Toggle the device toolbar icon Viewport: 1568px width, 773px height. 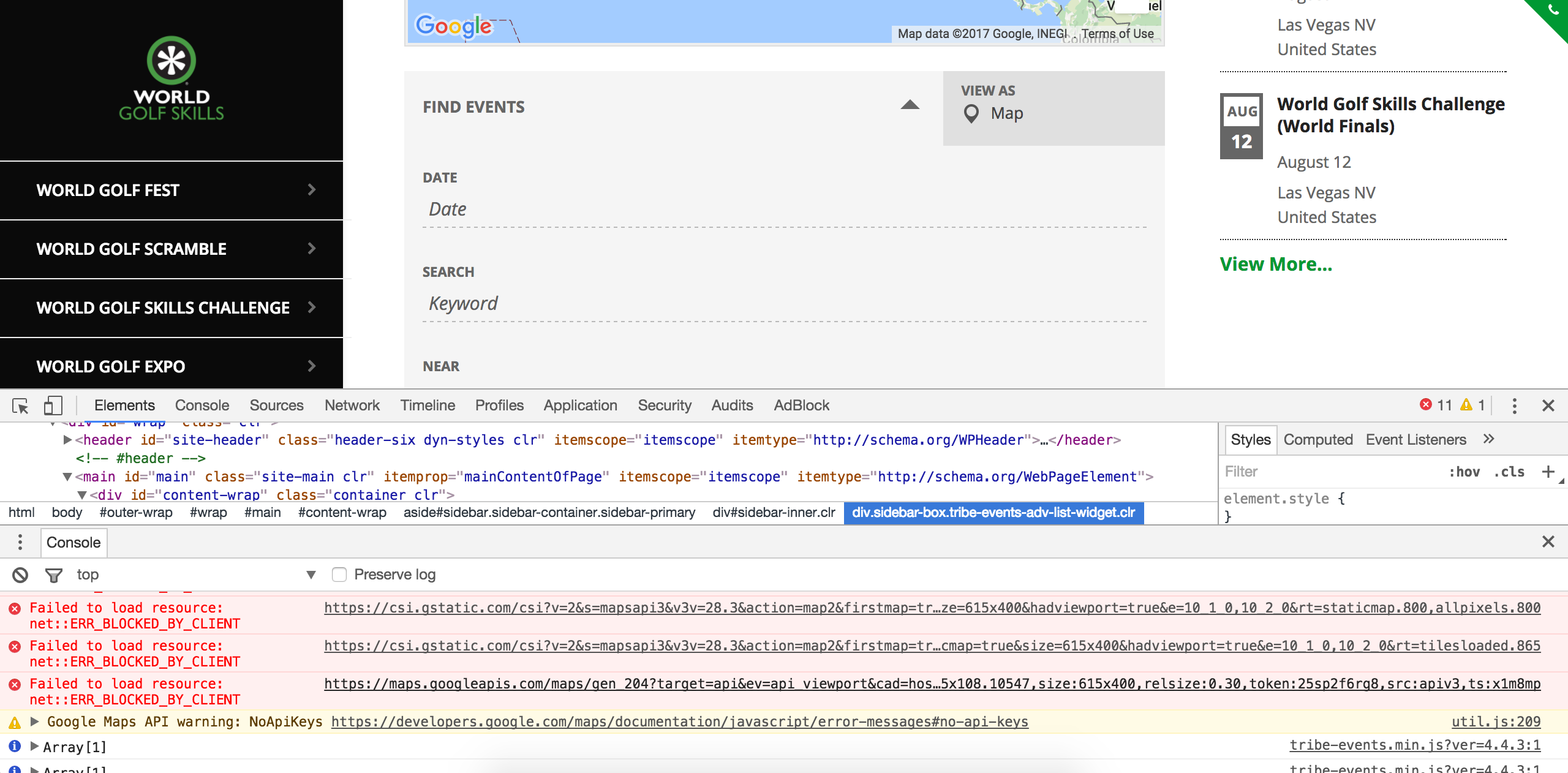click(x=53, y=405)
